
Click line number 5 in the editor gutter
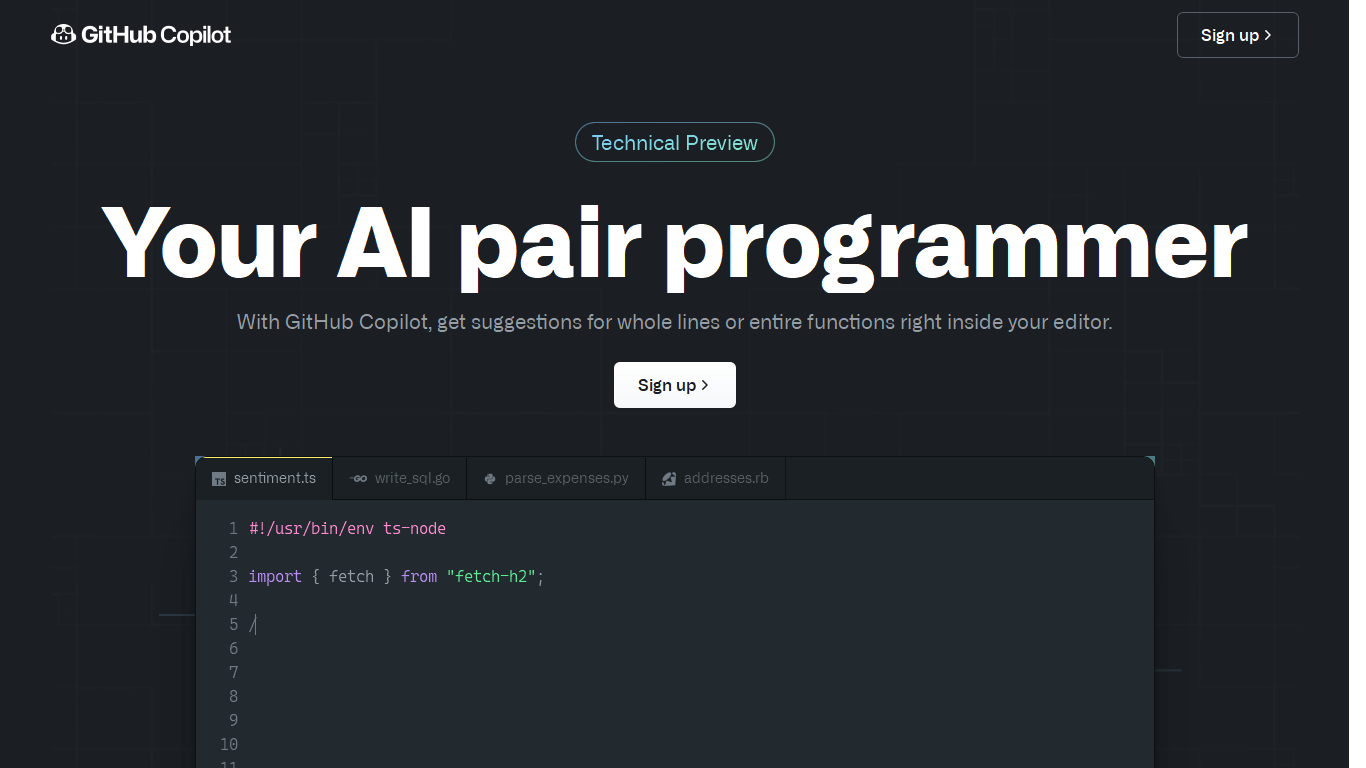click(x=233, y=624)
